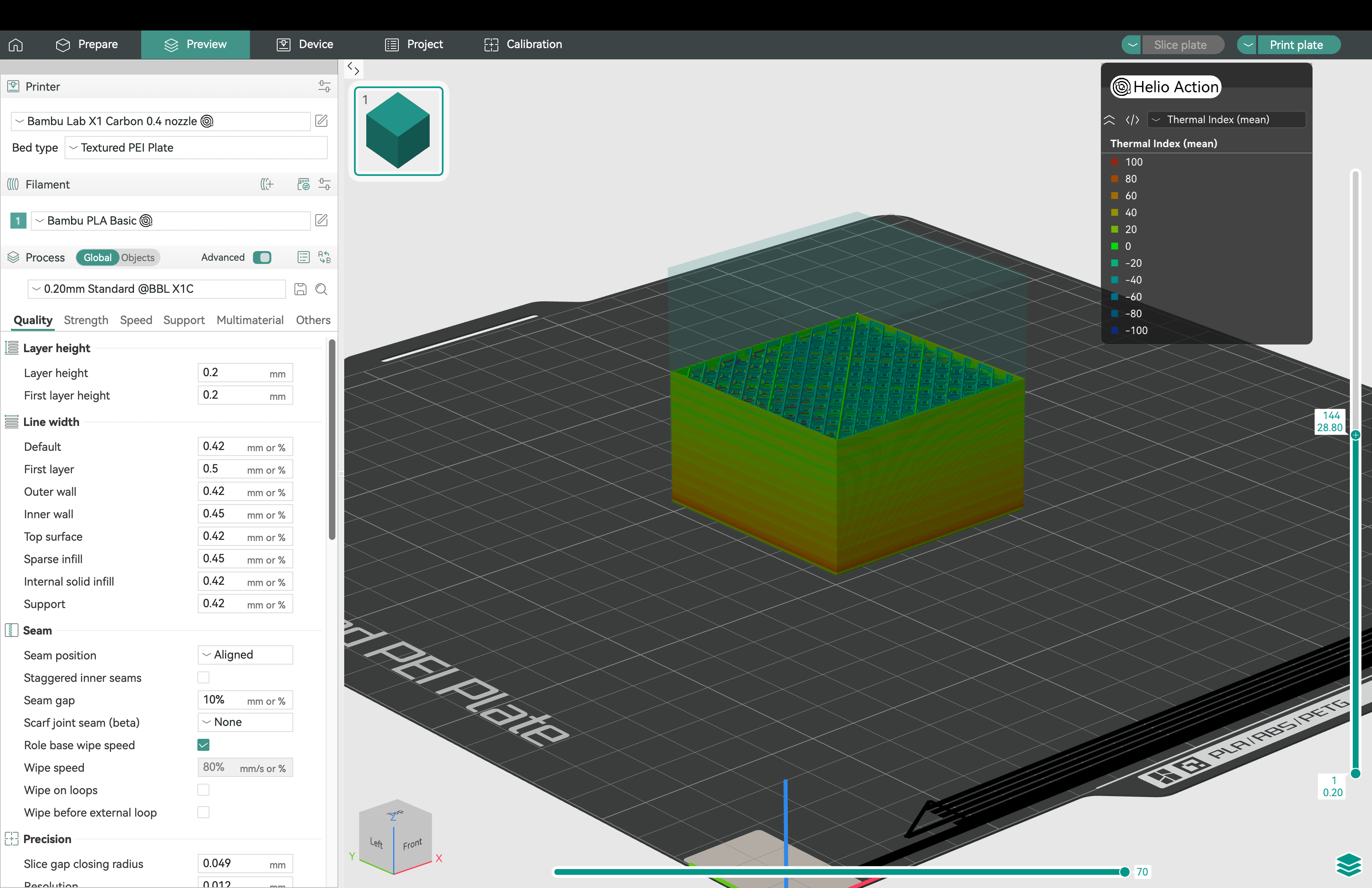This screenshot has height=888, width=1372.
Task: Click the Slice plate button
Action: pos(1183,45)
